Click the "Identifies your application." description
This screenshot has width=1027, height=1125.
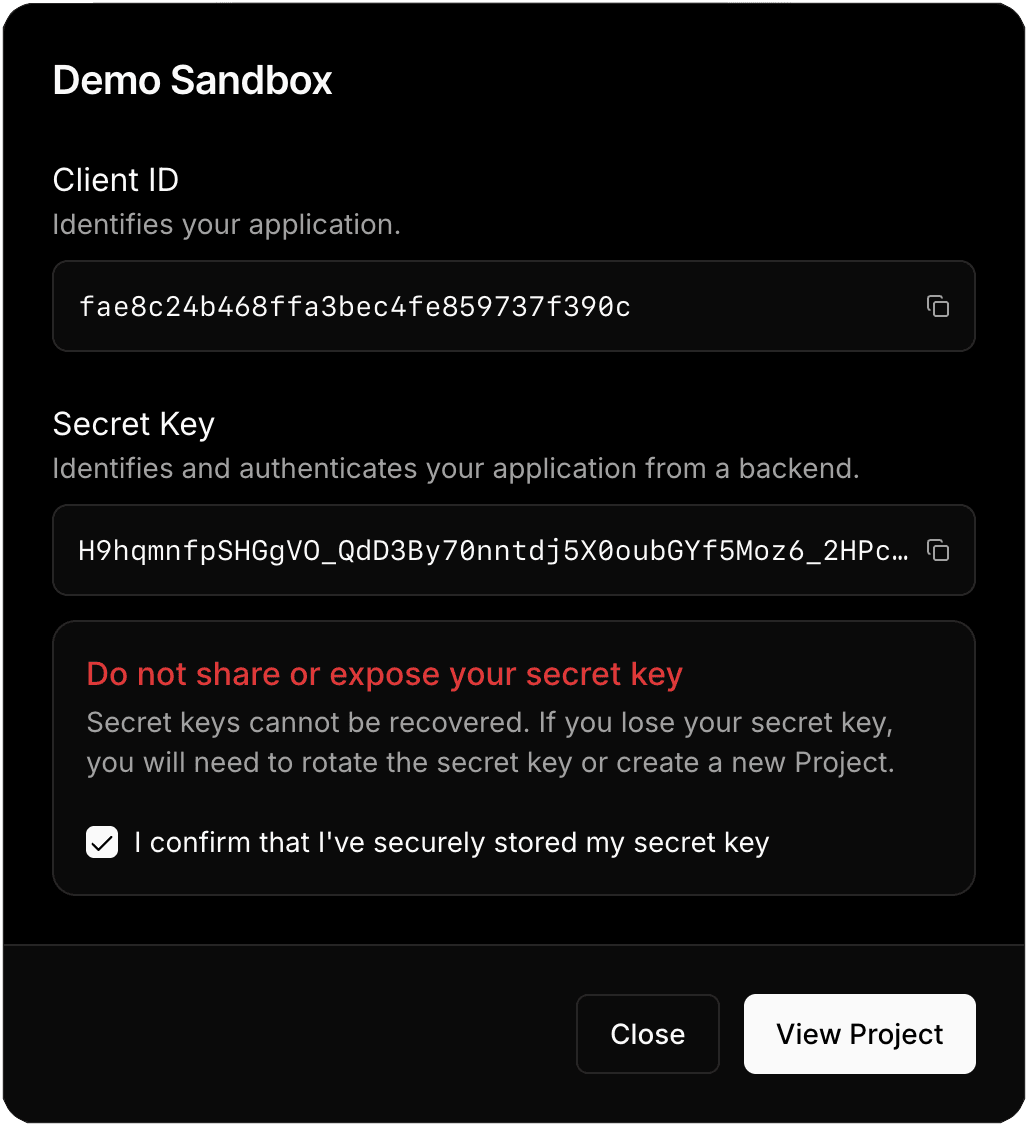pos(226,224)
